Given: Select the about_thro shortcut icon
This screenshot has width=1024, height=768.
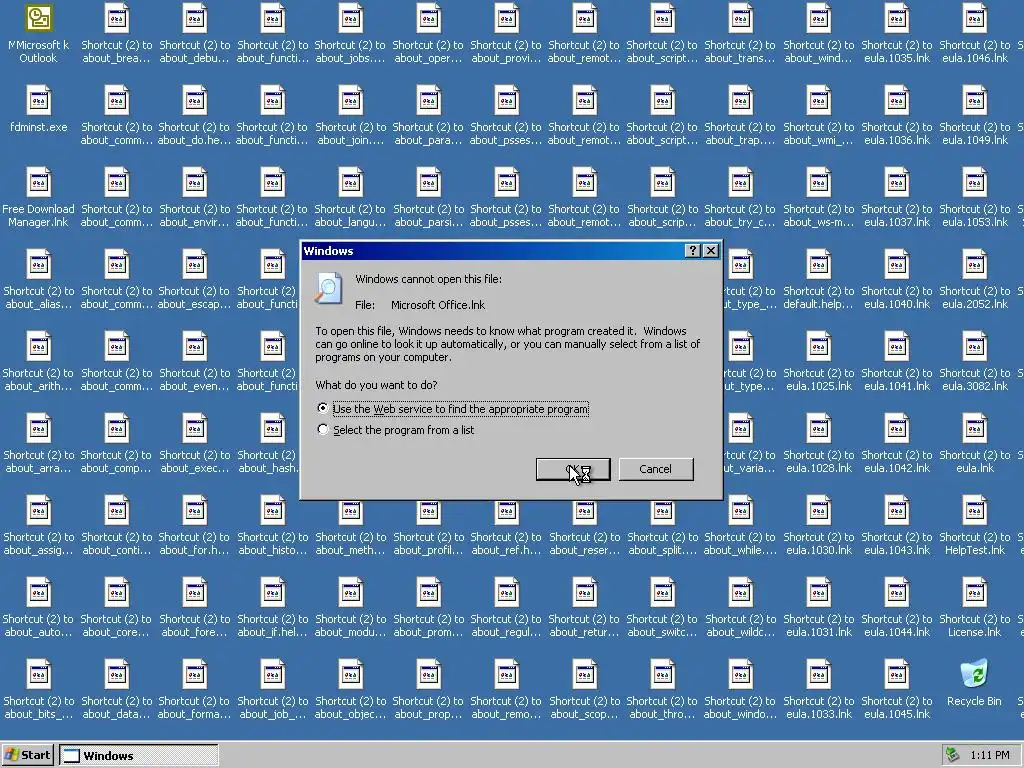Looking at the screenshot, I should point(662,675).
